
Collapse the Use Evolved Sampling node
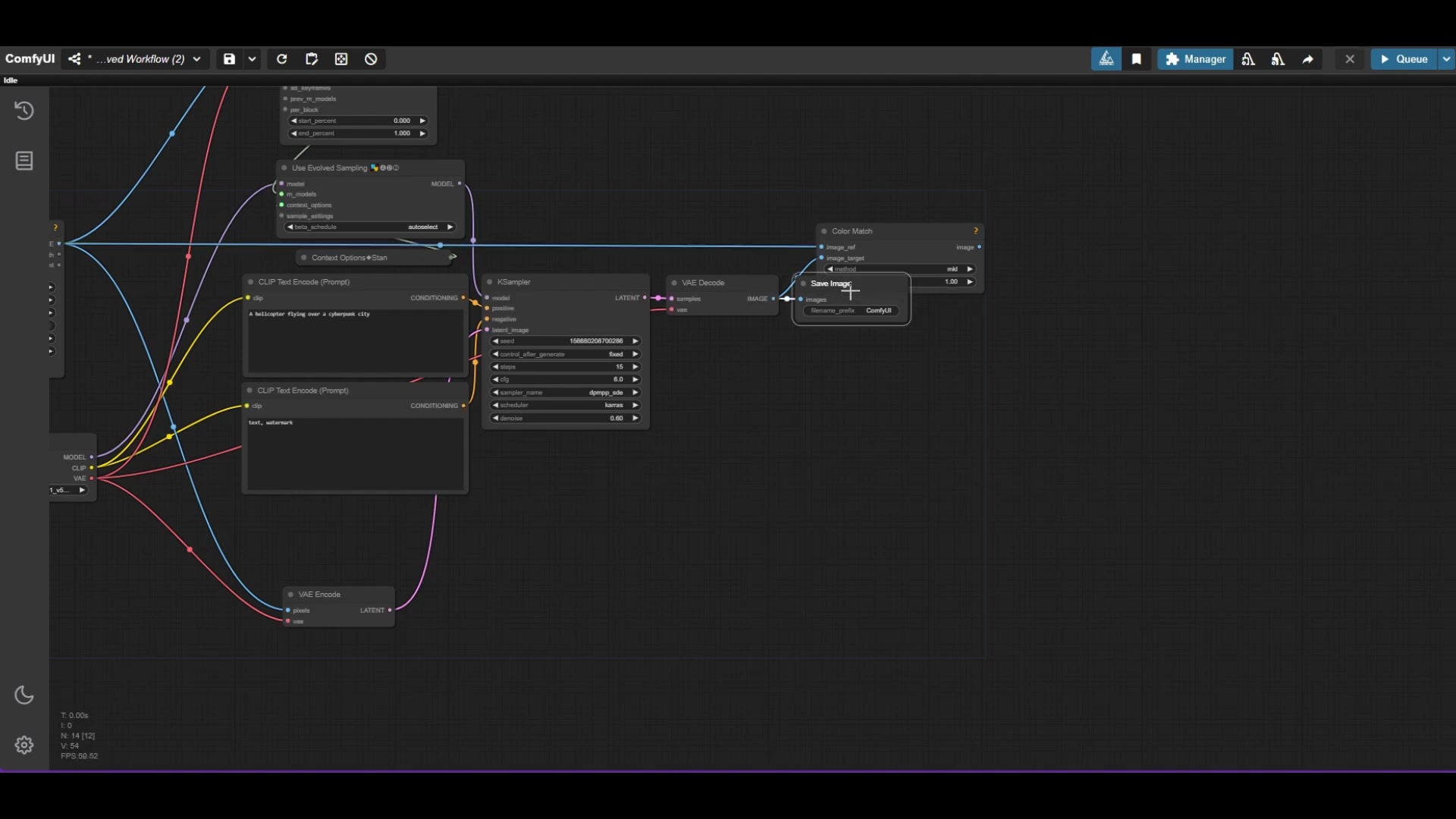point(284,168)
